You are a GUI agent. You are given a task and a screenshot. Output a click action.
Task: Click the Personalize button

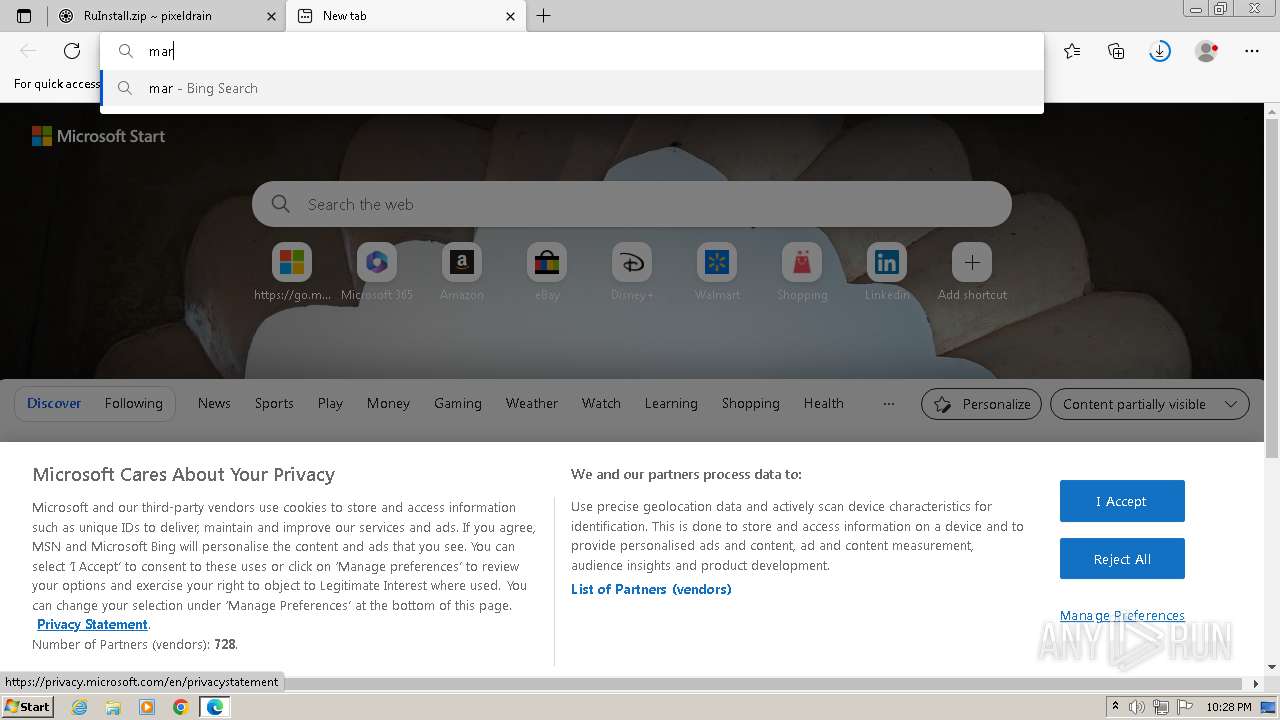[x=981, y=404]
